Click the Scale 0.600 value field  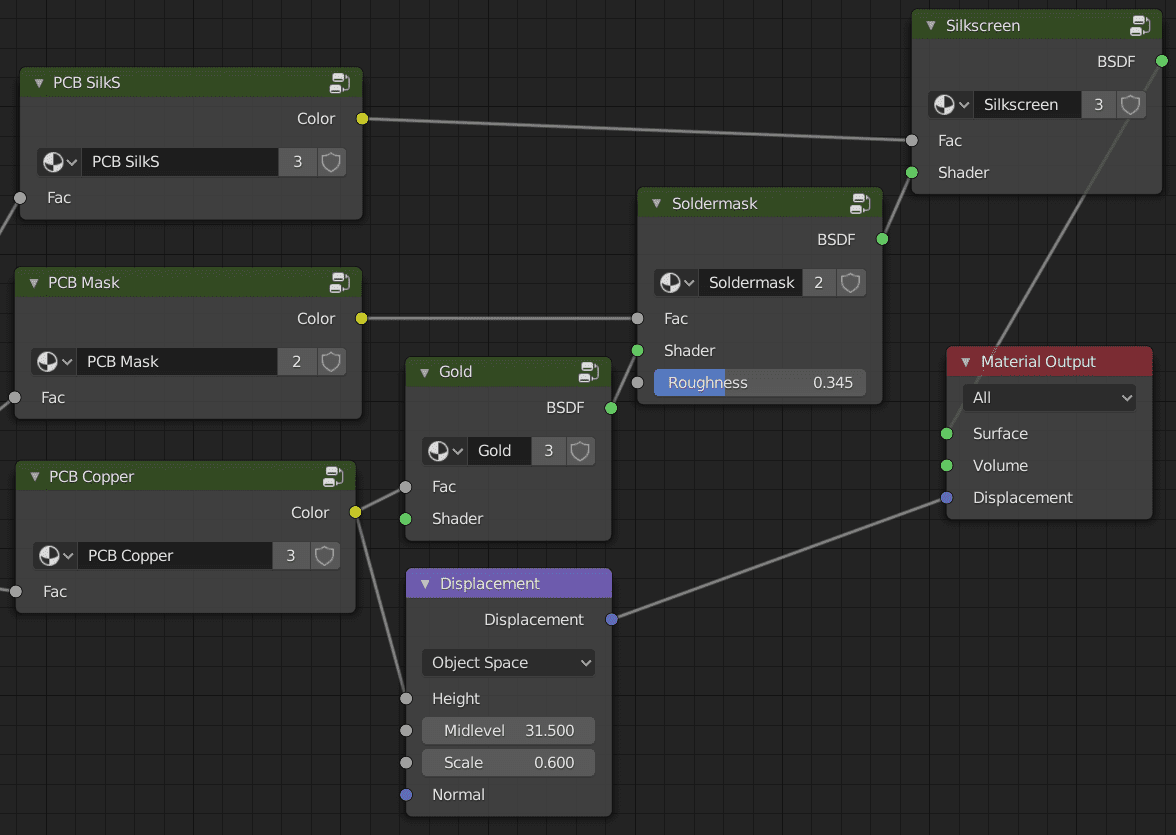[508, 762]
